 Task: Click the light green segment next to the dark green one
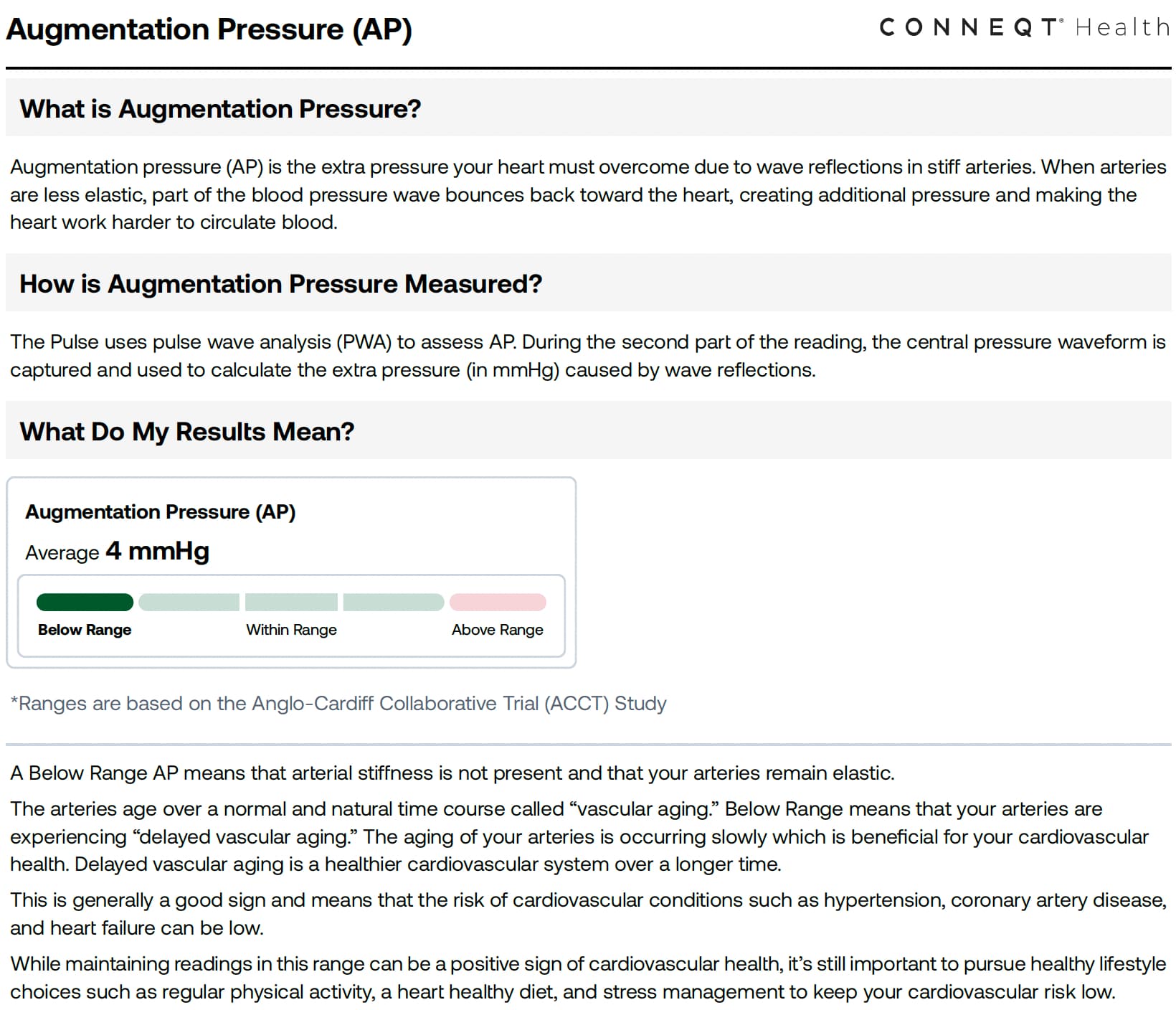pos(189,603)
